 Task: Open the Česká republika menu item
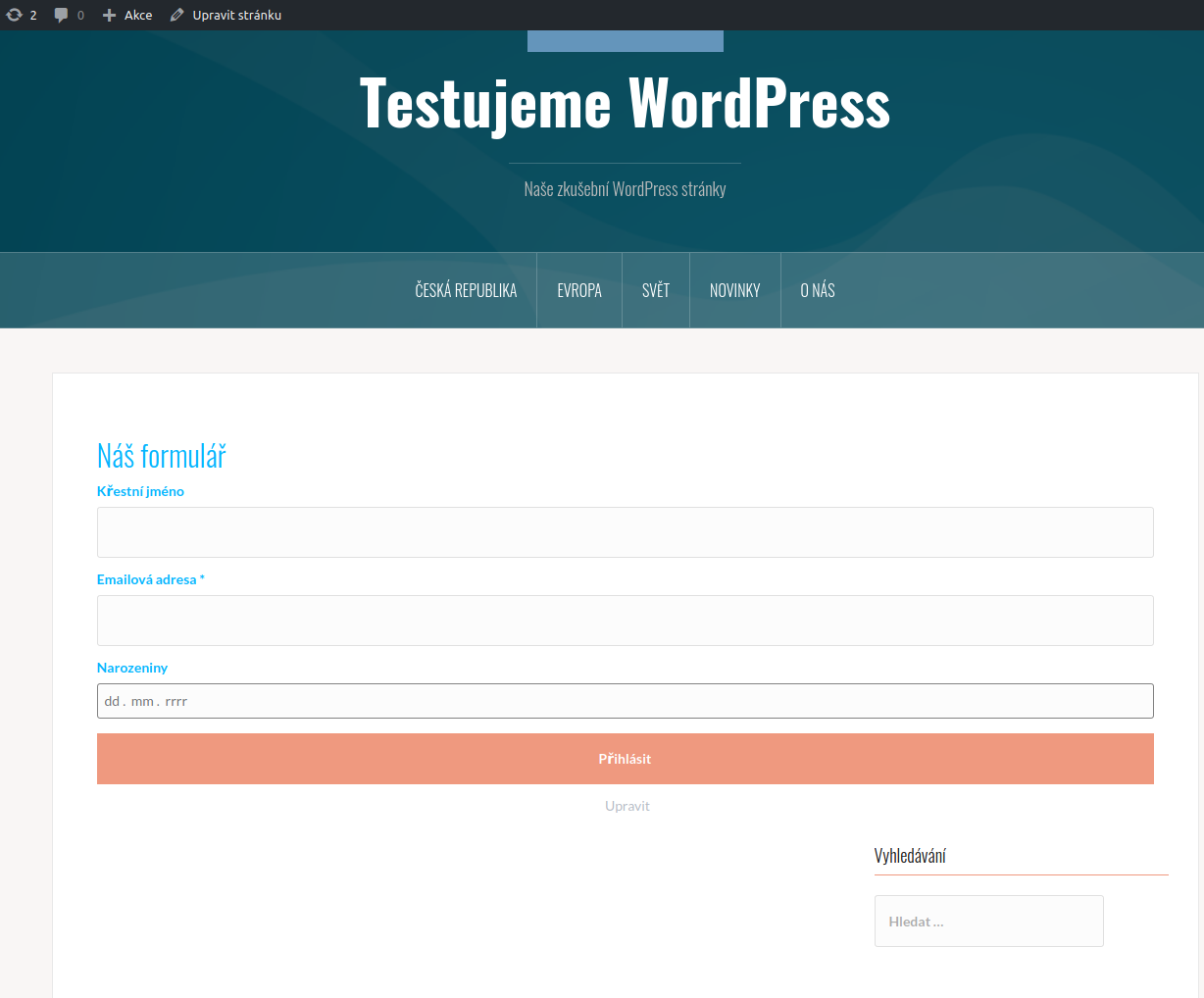(x=466, y=290)
